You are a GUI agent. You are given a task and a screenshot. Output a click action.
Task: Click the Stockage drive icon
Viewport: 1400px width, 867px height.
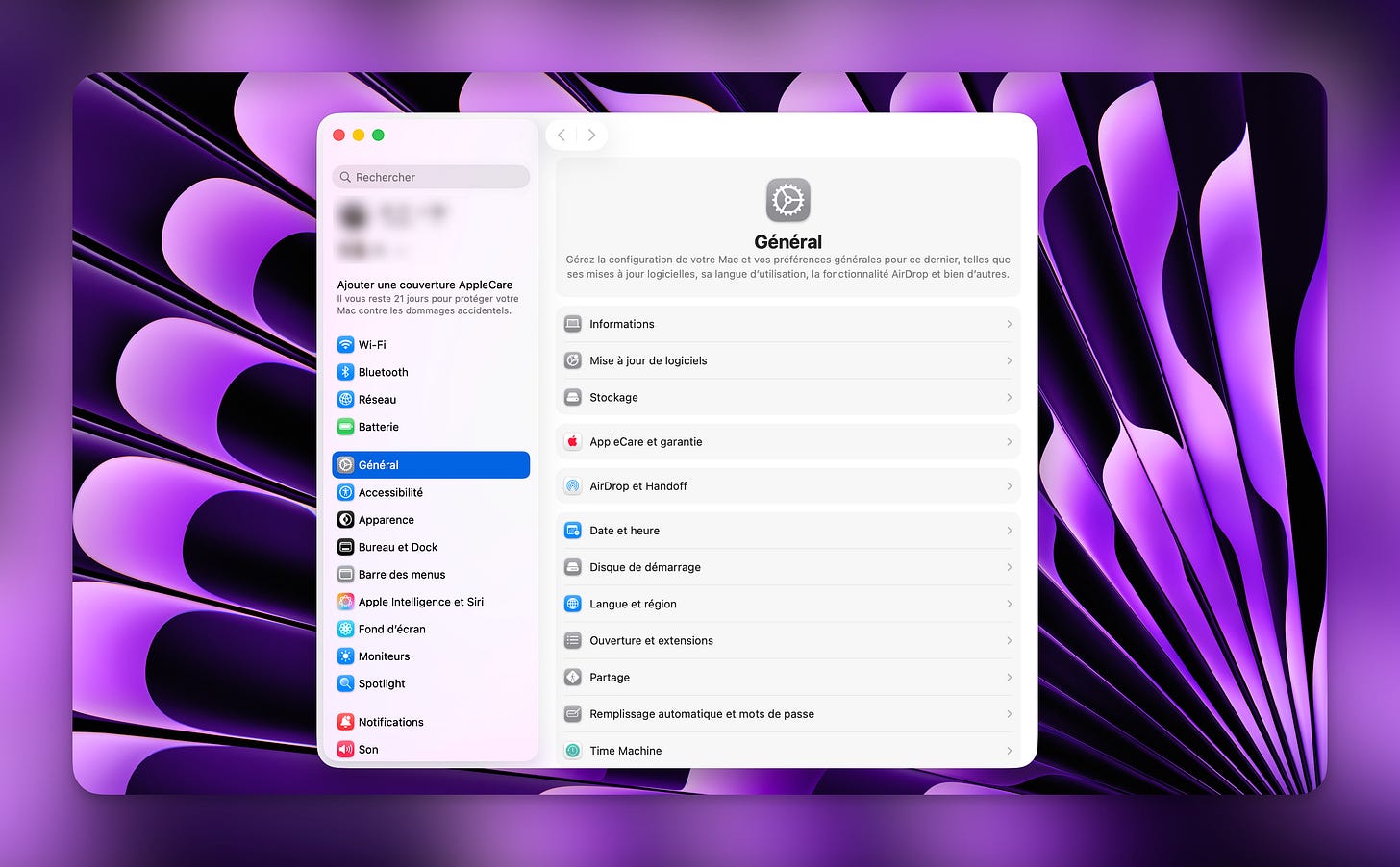pyautogui.click(x=573, y=397)
